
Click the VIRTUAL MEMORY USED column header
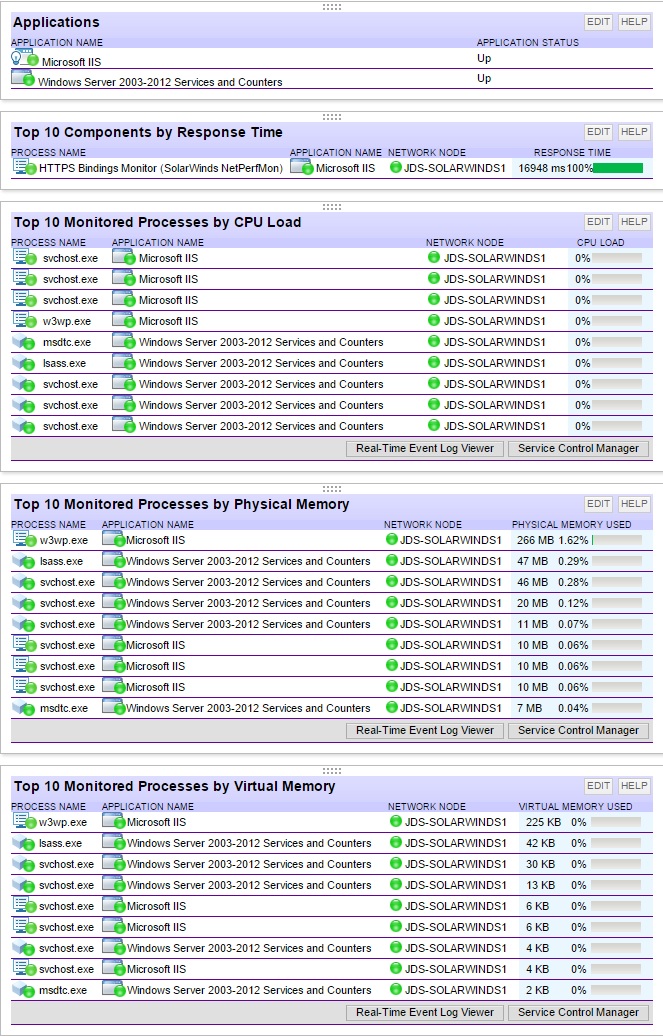click(575, 807)
